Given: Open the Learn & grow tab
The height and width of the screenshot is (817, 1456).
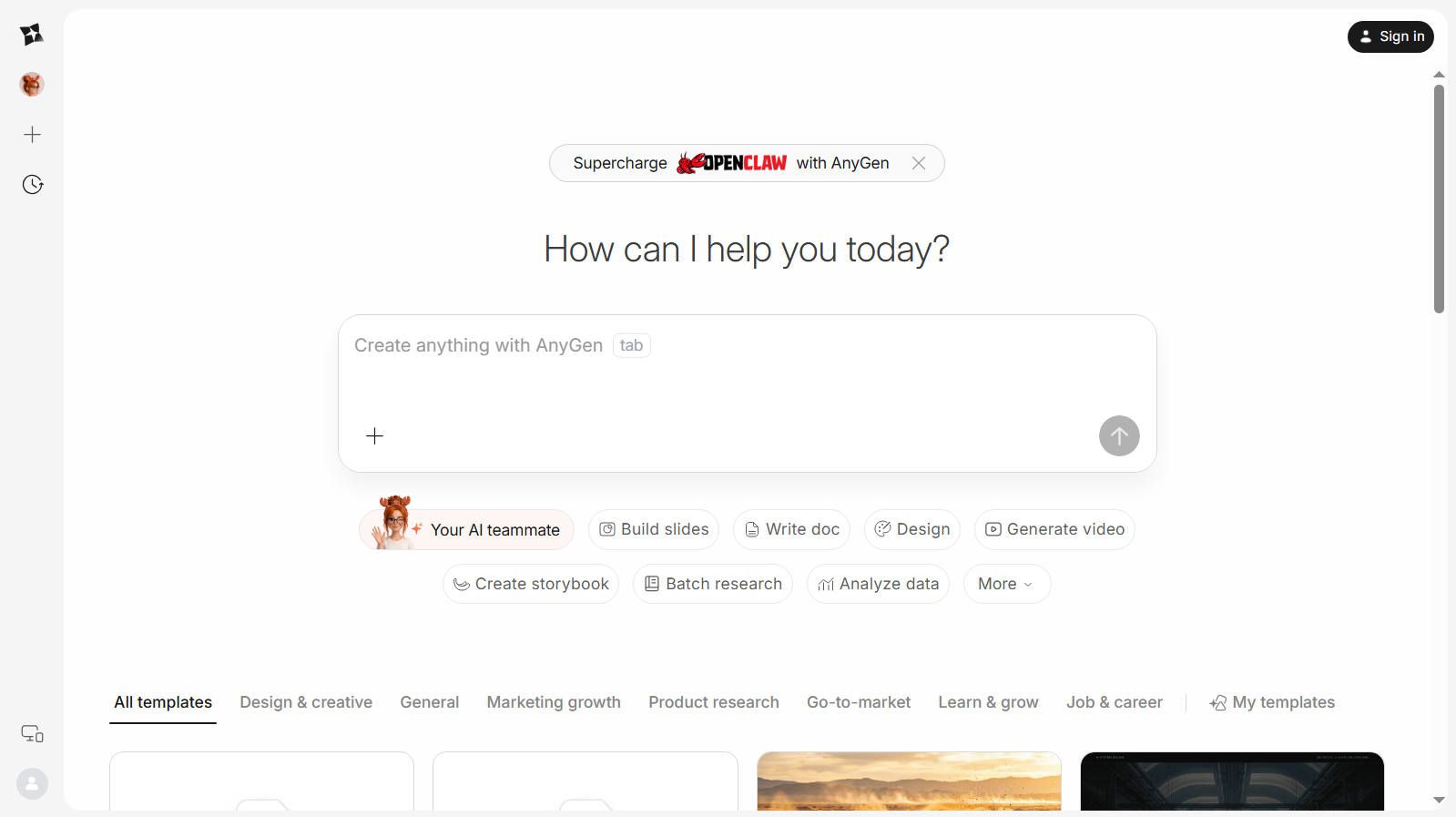Looking at the screenshot, I should [988, 702].
